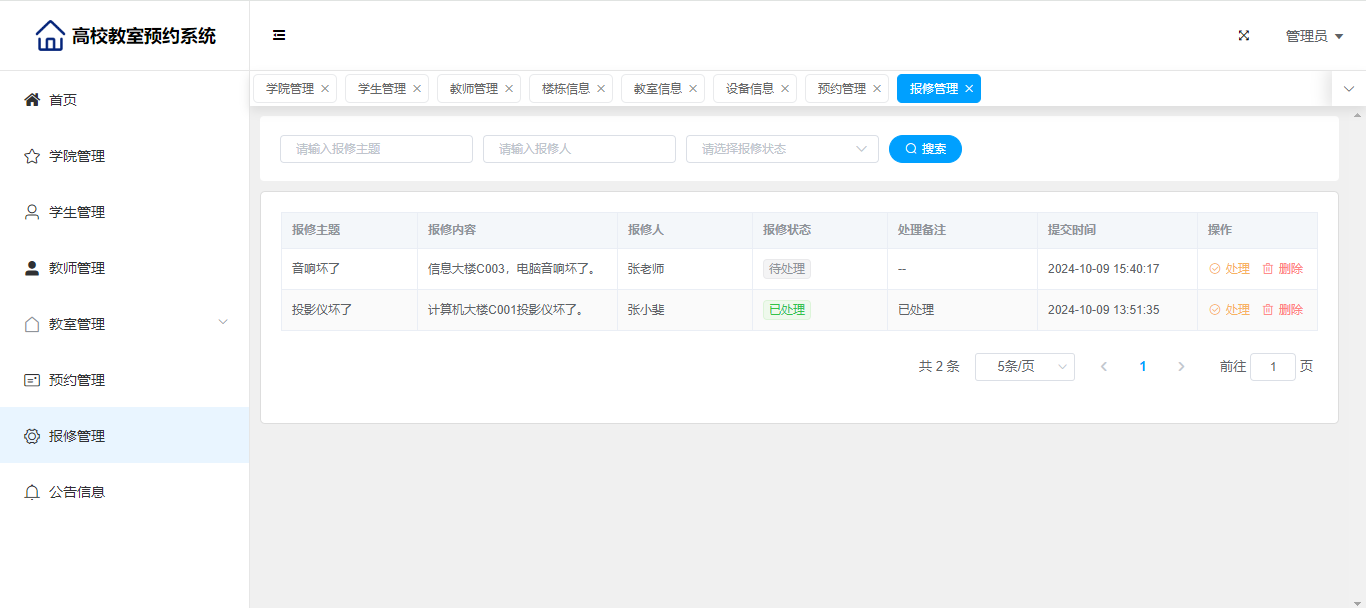The width and height of the screenshot is (1366, 608).
Task: Switch to the 设备信息 tab
Action: [x=749, y=89]
